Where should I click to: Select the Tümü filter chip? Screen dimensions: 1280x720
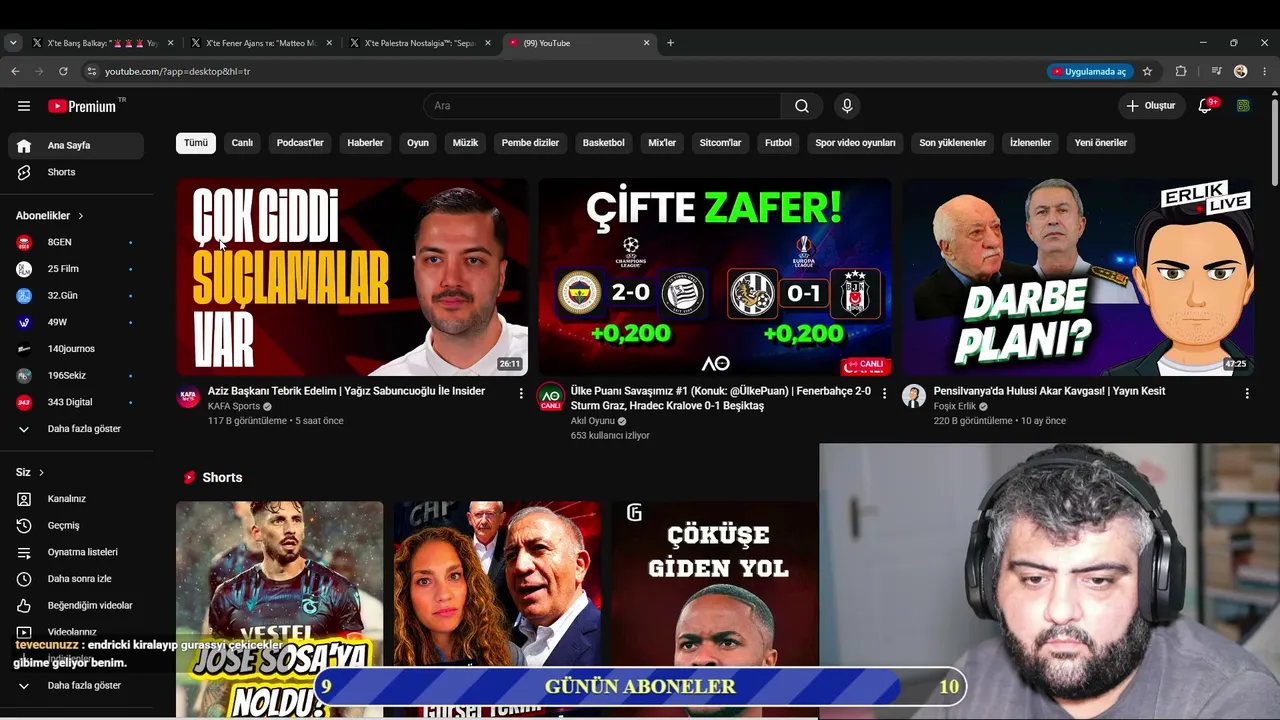coord(196,143)
